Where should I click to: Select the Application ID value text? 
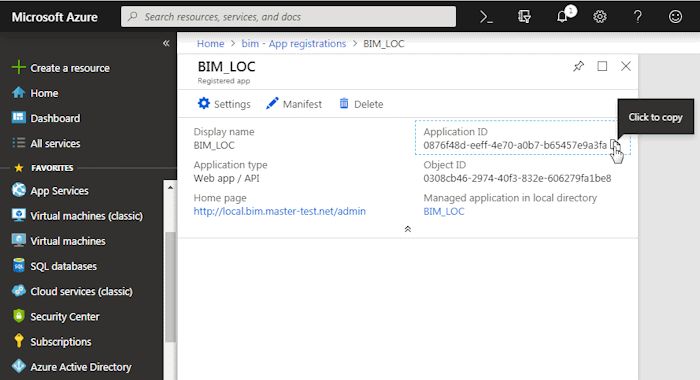tap(515, 145)
